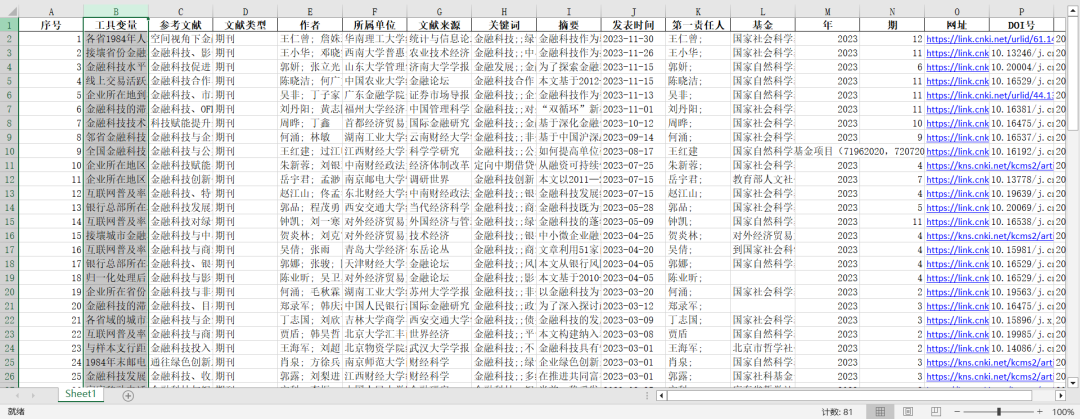The image size is (1080, 419).
Task: Click vertical scrollbar up arrow
Action: point(1073,11)
